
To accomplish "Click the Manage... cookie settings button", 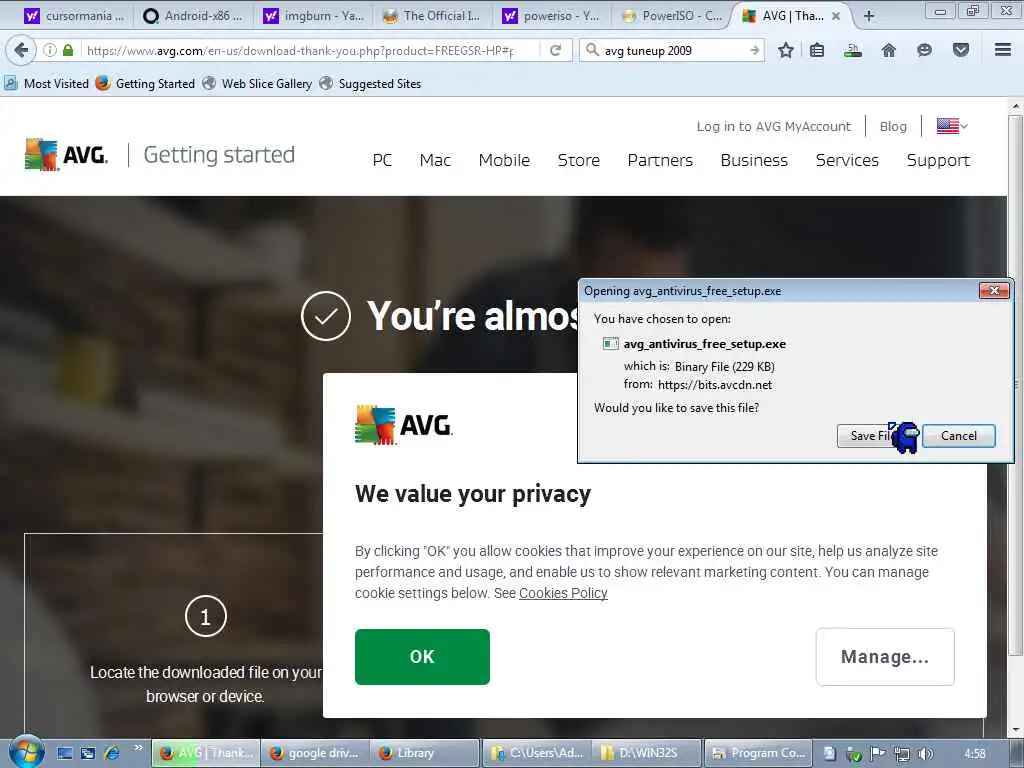I will coord(885,657).
